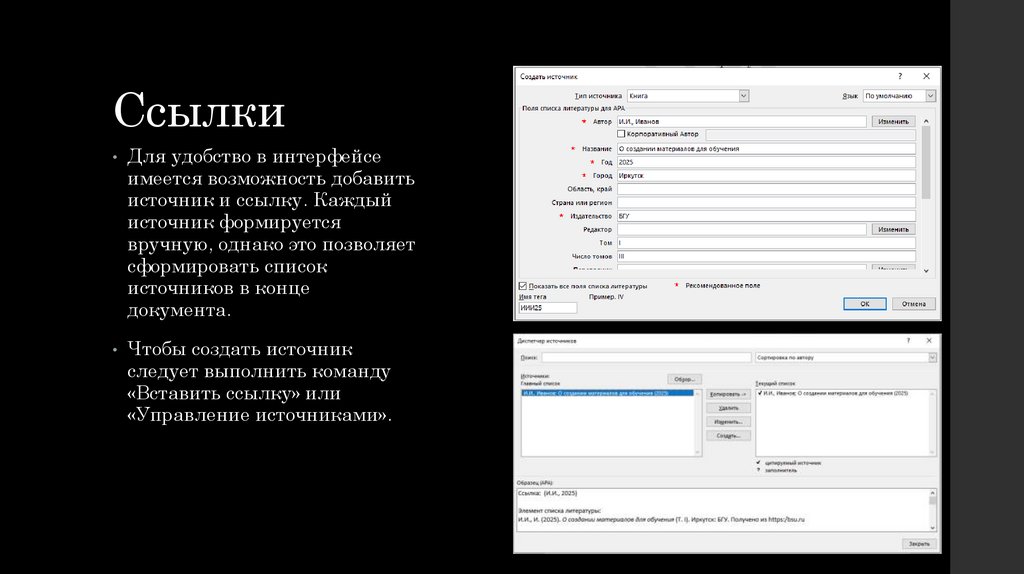Close the Диспетчер источников dialog
Image resolution: width=1024 pixels, height=574 pixels.
pos(929,341)
